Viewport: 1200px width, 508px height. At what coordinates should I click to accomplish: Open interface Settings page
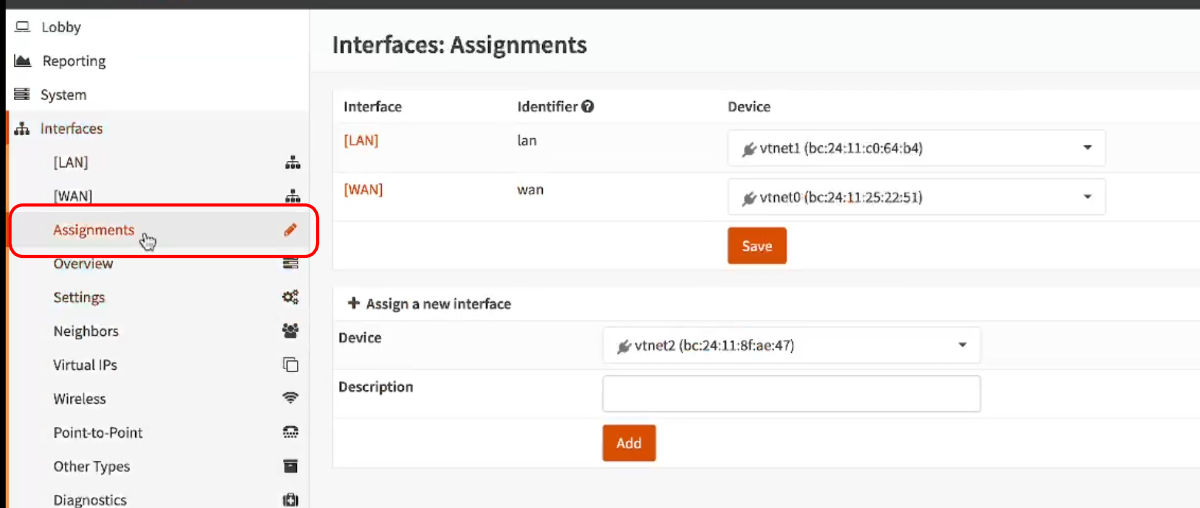coord(79,298)
